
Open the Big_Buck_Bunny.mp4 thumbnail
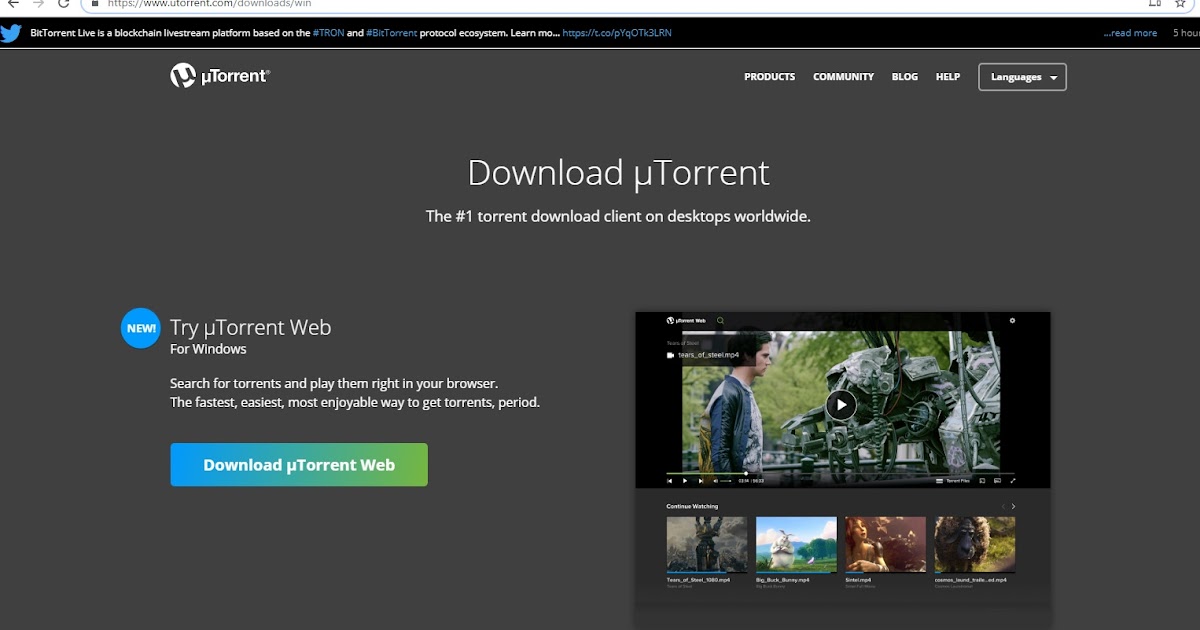click(x=796, y=544)
